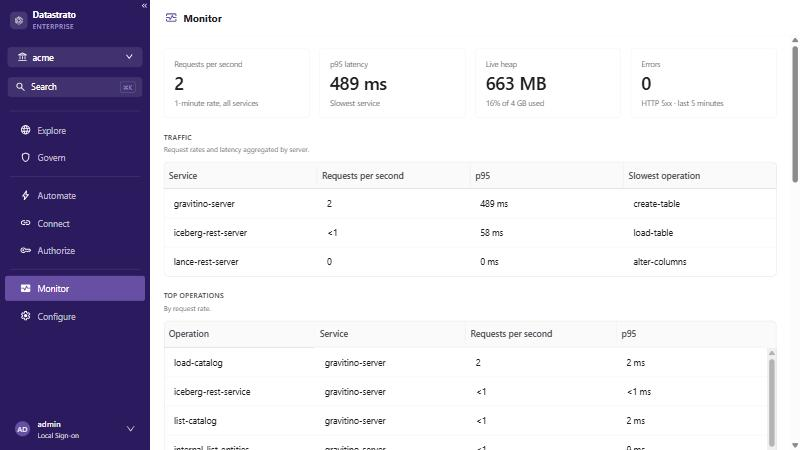Click the TRAFFIC section heading
Viewport: 800px width, 450px height.
178,137
